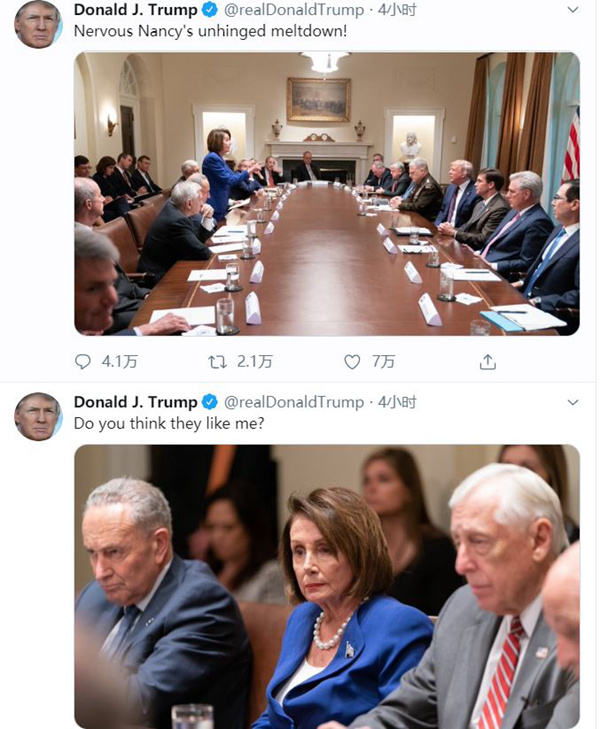Click the 'Nervous Nancy's unhinged meltdown!' text
The width and height of the screenshot is (600, 729).
[x=211, y=31]
